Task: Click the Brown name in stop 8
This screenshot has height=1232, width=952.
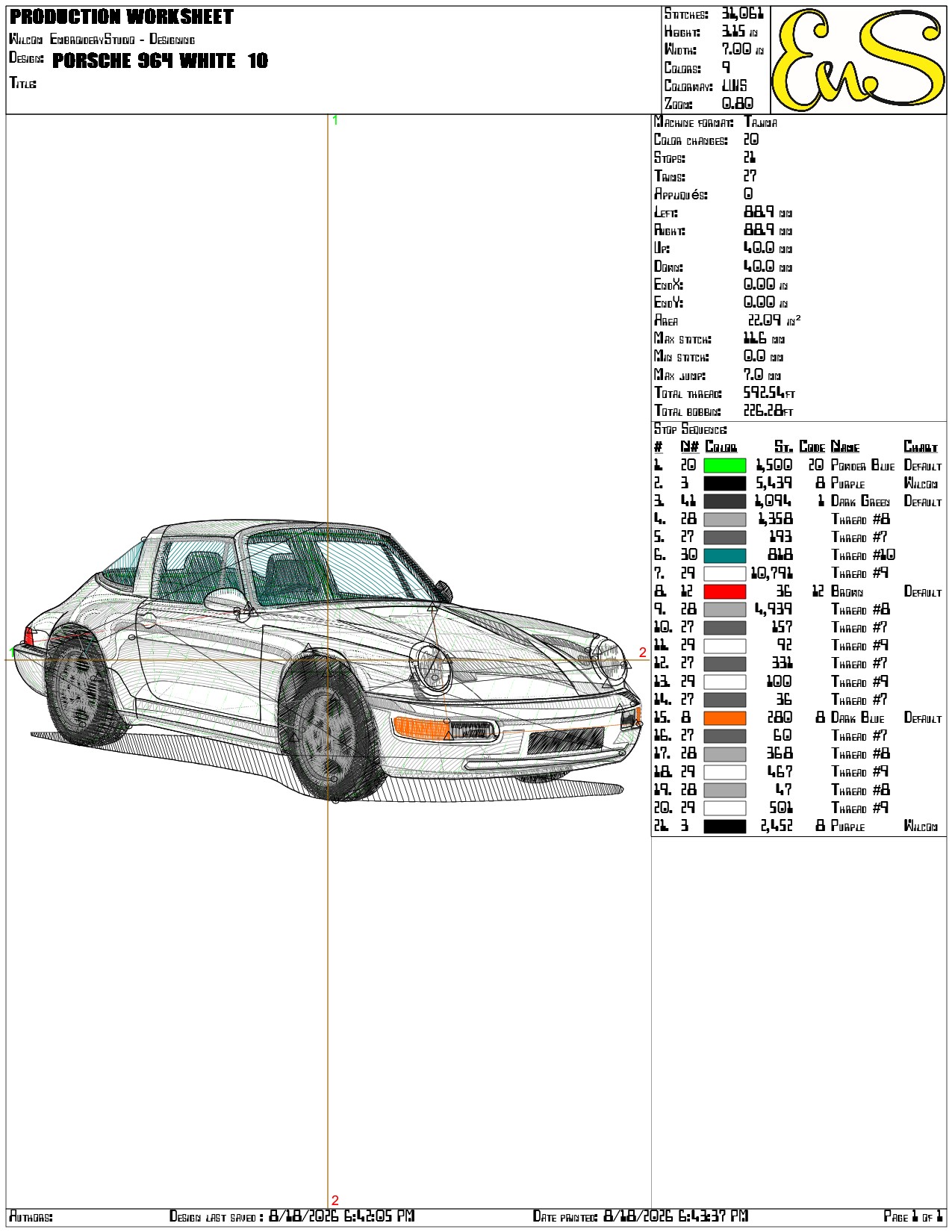Action: [847, 591]
